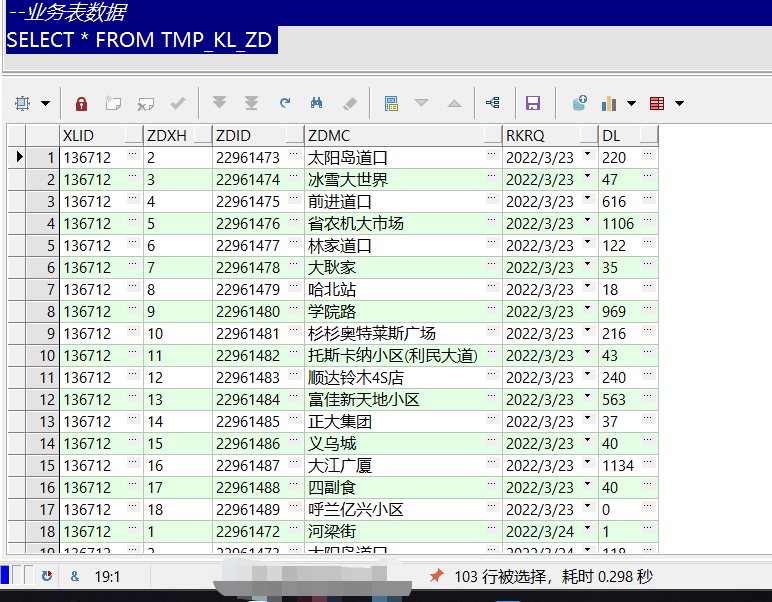Viewport: 772px width, 602px height.
Task: Click the status bar blue block indicator
Action: (5, 574)
